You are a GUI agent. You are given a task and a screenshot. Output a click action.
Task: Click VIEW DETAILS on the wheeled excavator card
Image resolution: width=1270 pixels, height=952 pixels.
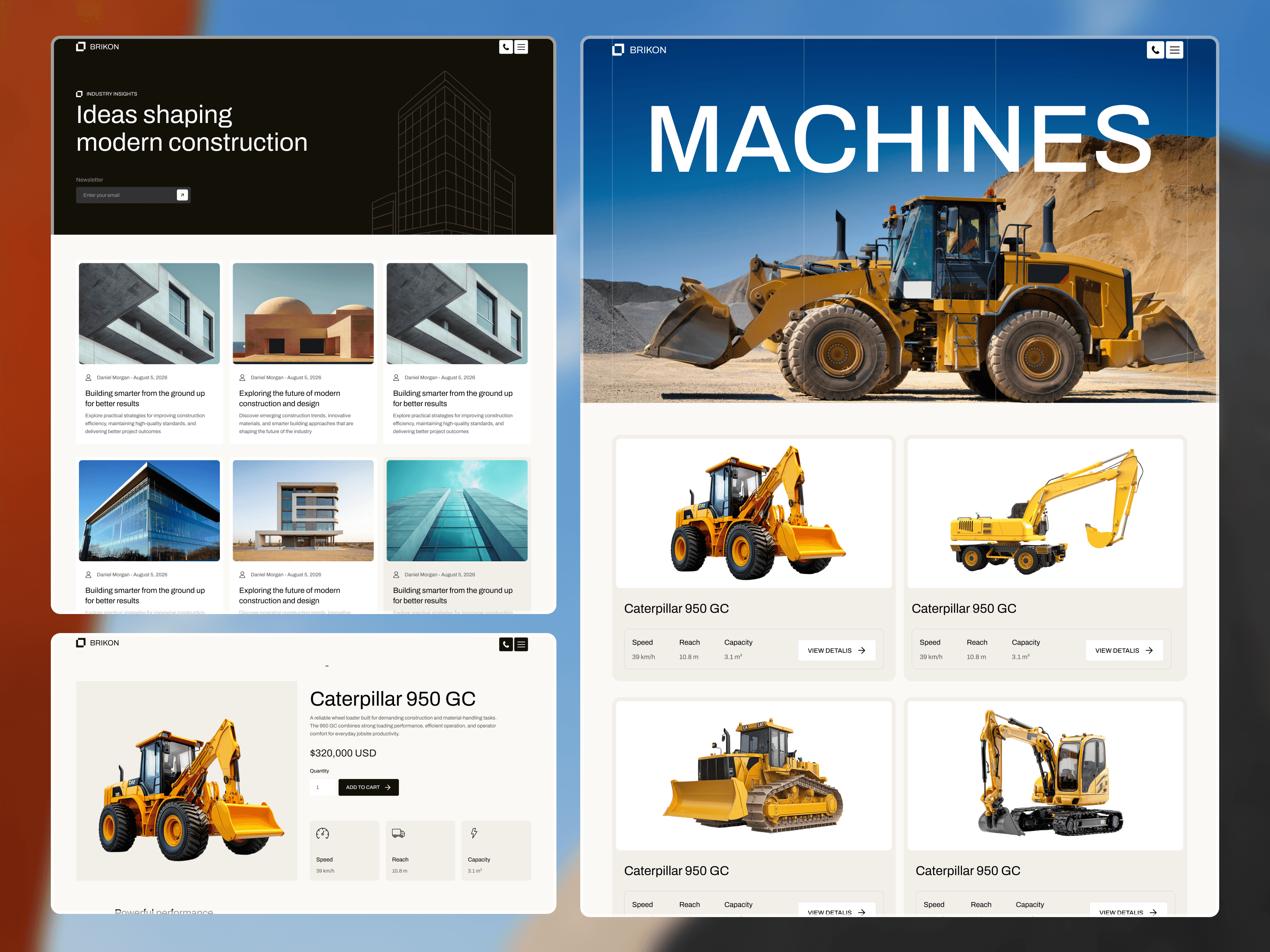[1124, 650]
